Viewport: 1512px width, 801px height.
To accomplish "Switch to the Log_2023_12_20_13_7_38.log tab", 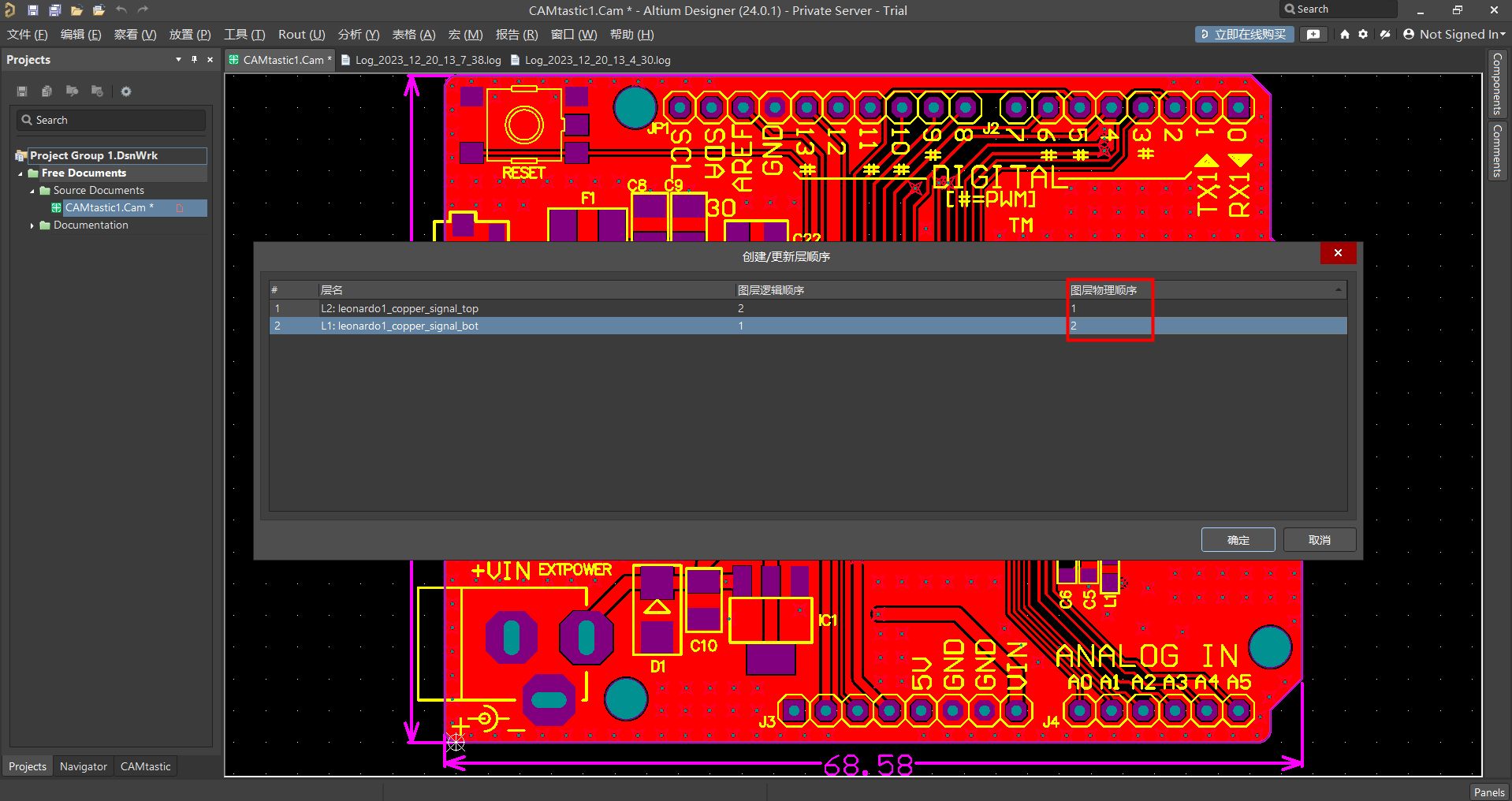I will coord(427,60).
